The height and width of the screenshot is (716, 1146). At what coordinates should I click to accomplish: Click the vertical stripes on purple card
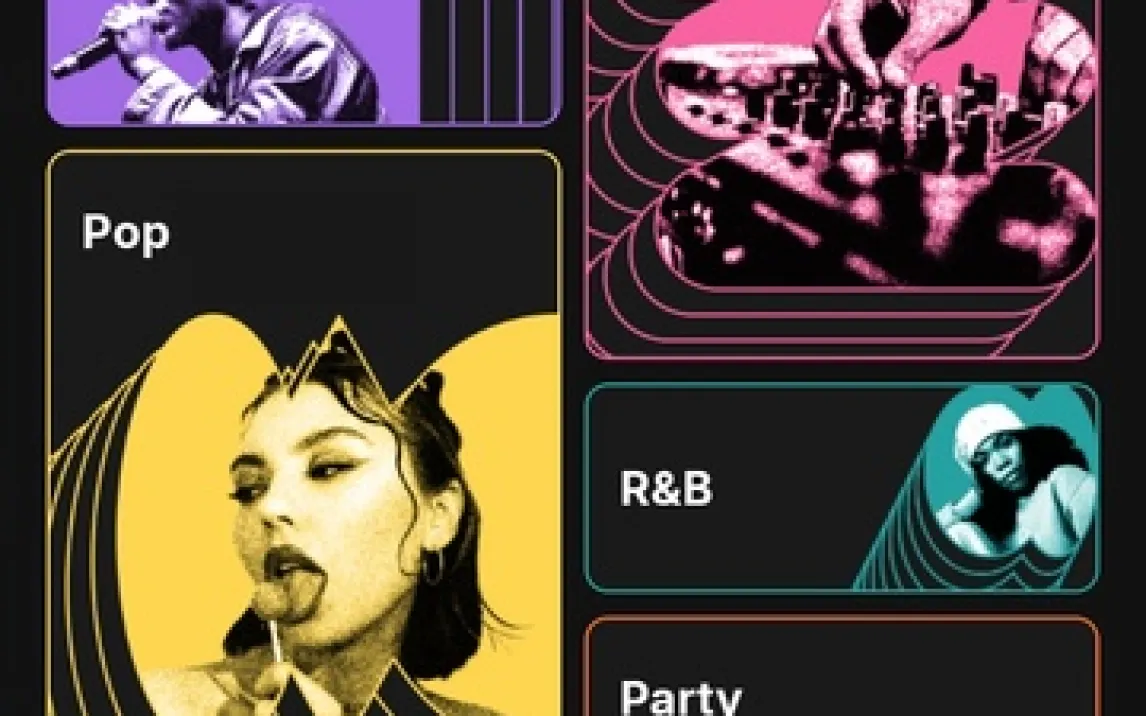point(488,62)
